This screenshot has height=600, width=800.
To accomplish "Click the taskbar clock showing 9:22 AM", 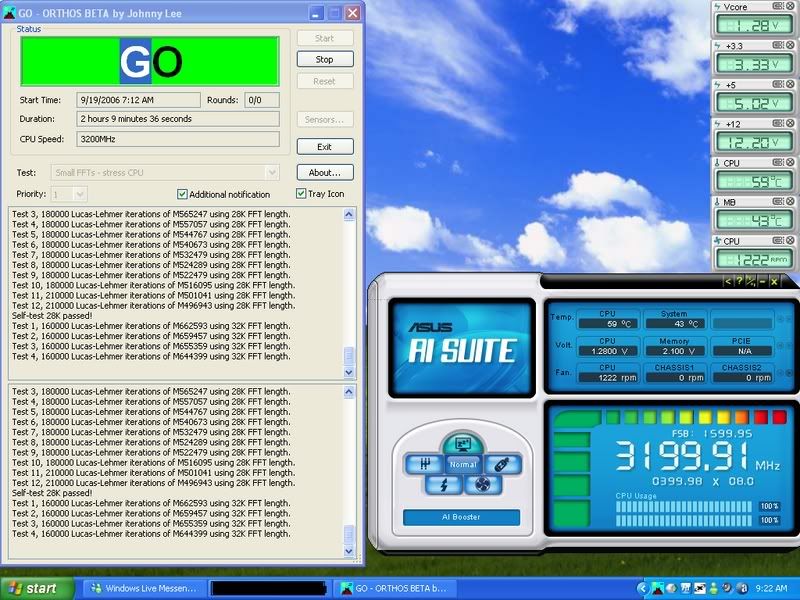I will (x=771, y=588).
